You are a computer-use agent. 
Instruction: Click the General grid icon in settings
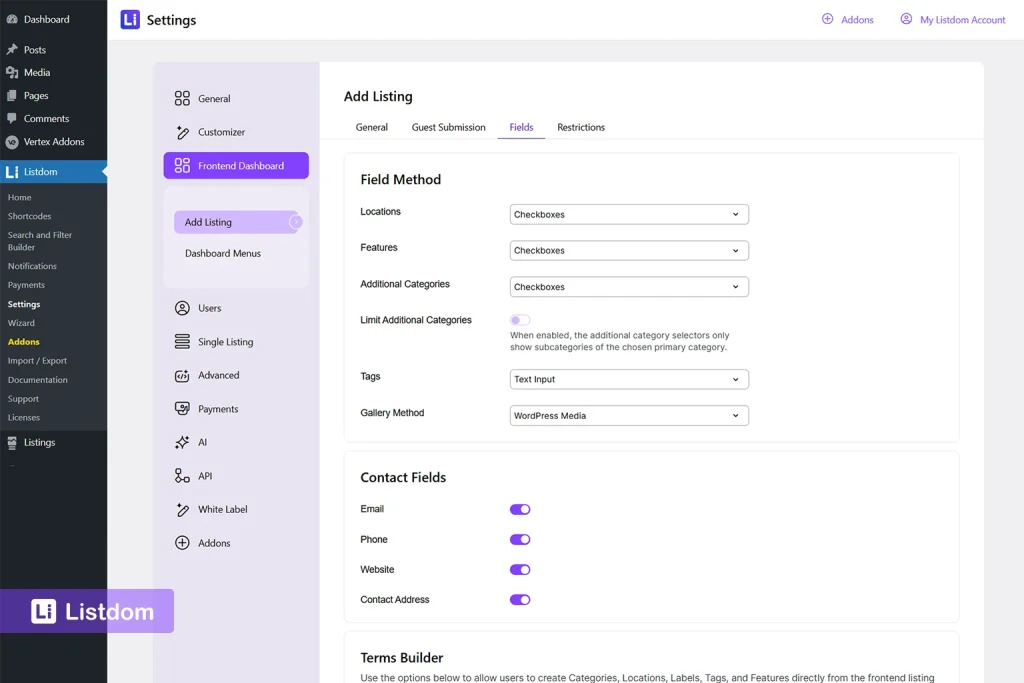click(x=182, y=99)
